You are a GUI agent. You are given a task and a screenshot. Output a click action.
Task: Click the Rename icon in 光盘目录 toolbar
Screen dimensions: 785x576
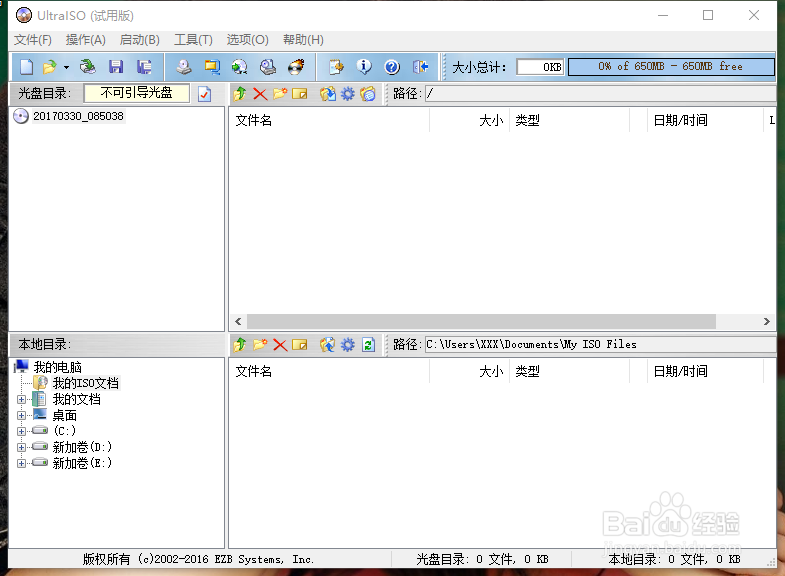pyautogui.click(x=299, y=94)
